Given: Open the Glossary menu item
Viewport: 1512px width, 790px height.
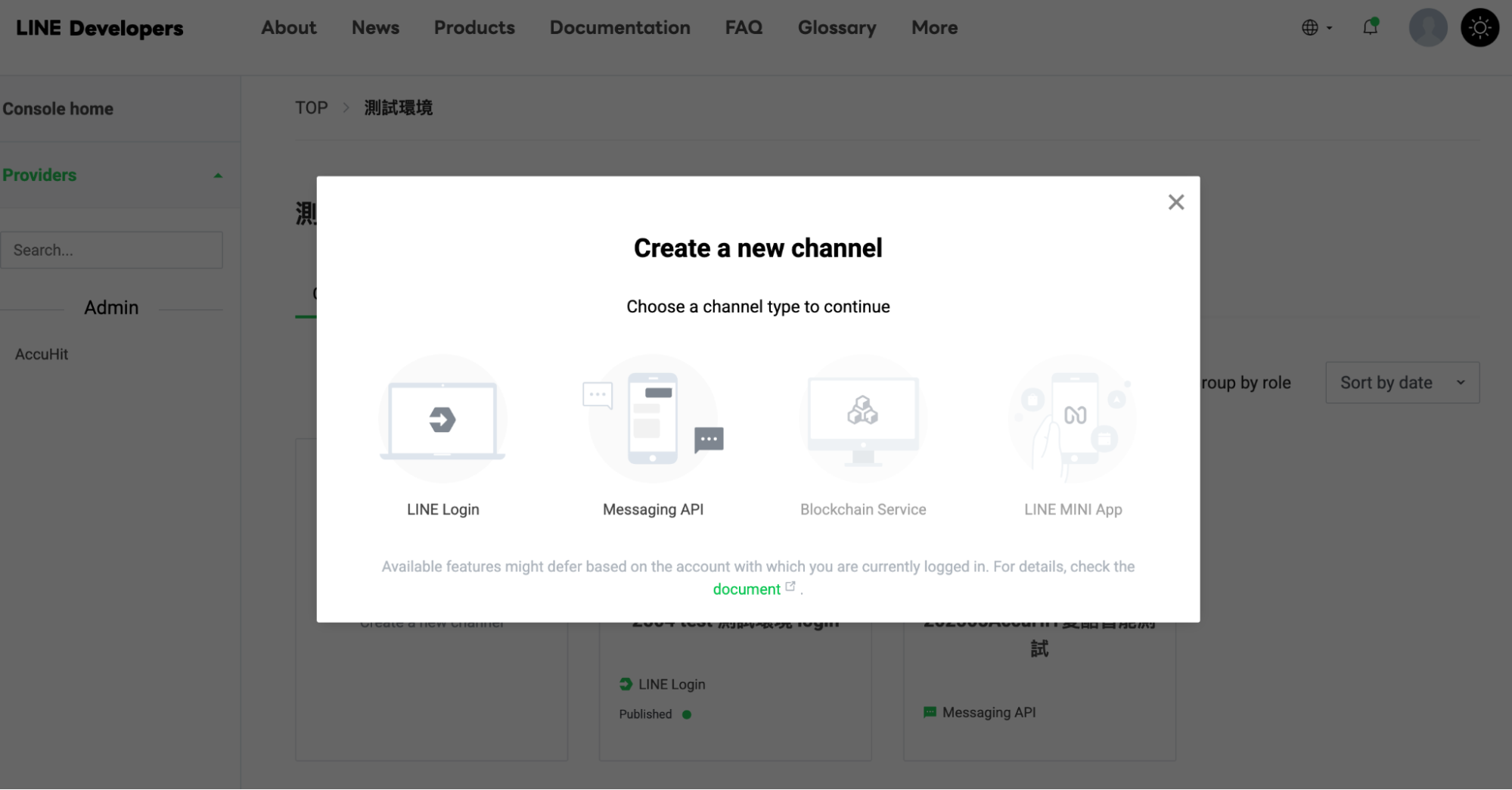Looking at the screenshot, I should pos(837,27).
